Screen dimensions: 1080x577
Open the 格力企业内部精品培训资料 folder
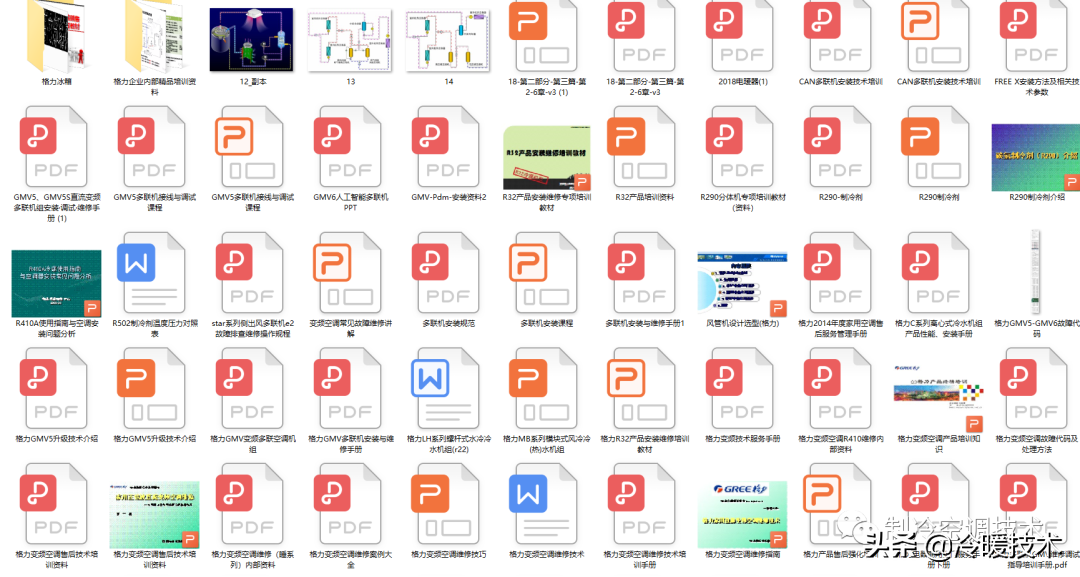pos(154,34)
